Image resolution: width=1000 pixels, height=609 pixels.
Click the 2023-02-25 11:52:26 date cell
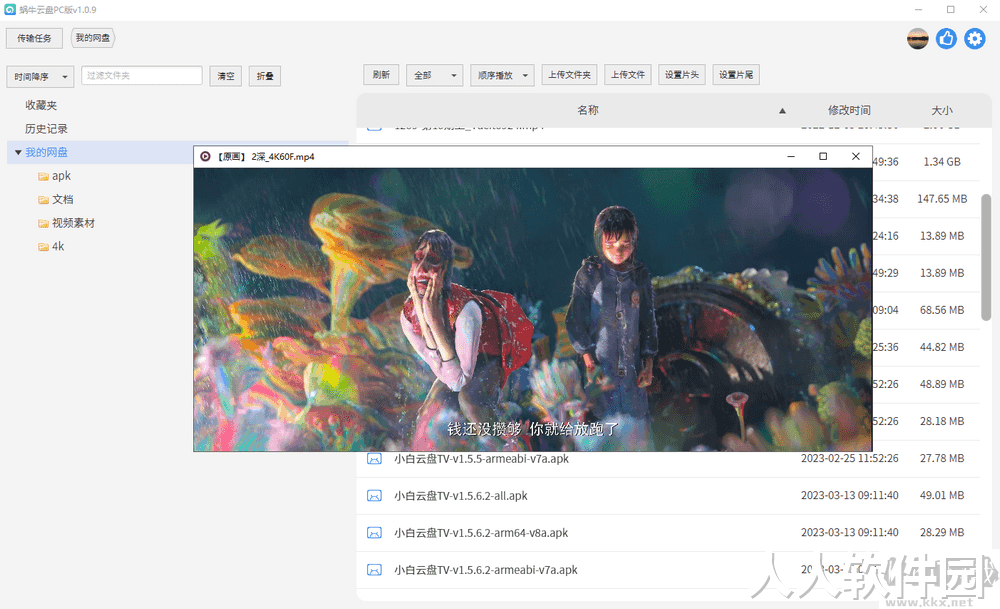[849, 458]
